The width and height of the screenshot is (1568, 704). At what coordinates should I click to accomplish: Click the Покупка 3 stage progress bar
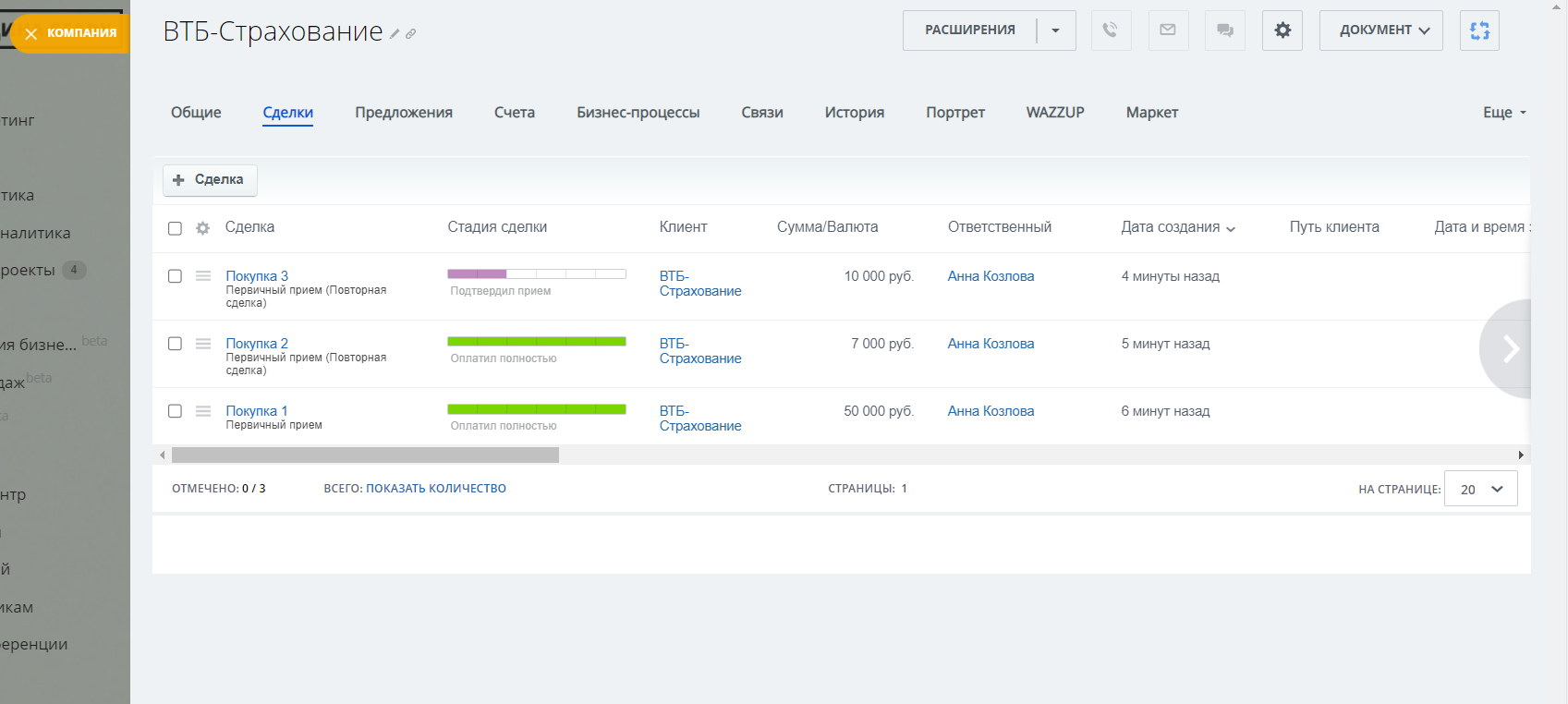tap(536, 274)
